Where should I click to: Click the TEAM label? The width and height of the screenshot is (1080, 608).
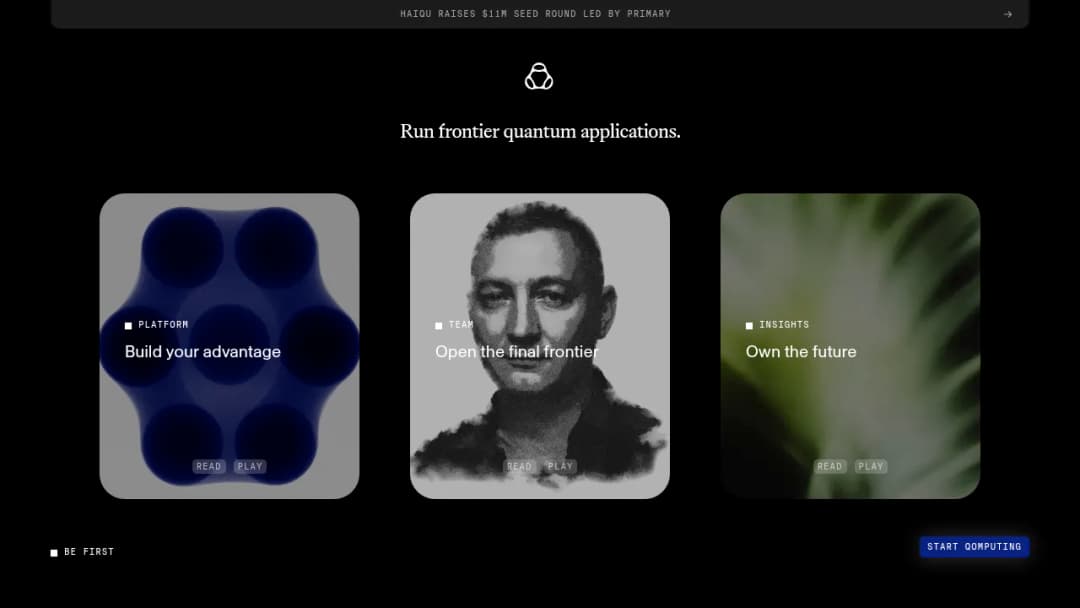(x=461, y=324)
